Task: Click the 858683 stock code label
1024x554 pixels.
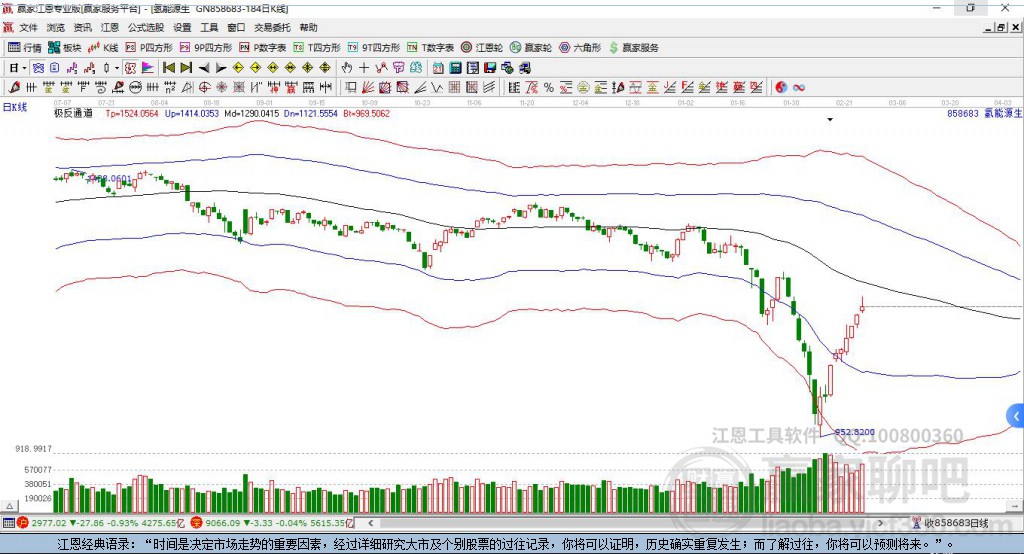Action: point(963,114)
